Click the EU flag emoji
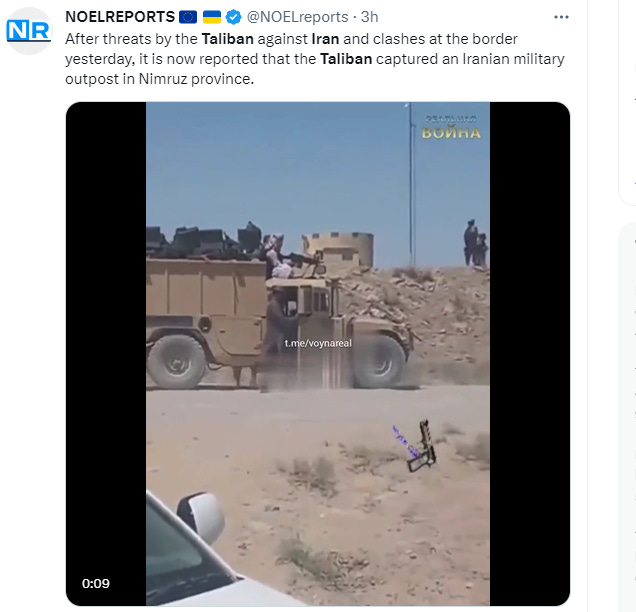 pyautogui.click(x=188, y=17)
